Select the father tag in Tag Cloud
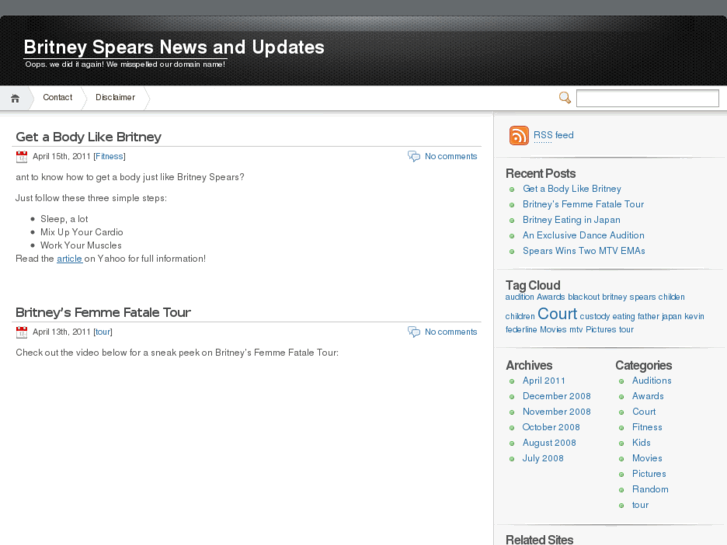727x545 pixels. point(648,316)
